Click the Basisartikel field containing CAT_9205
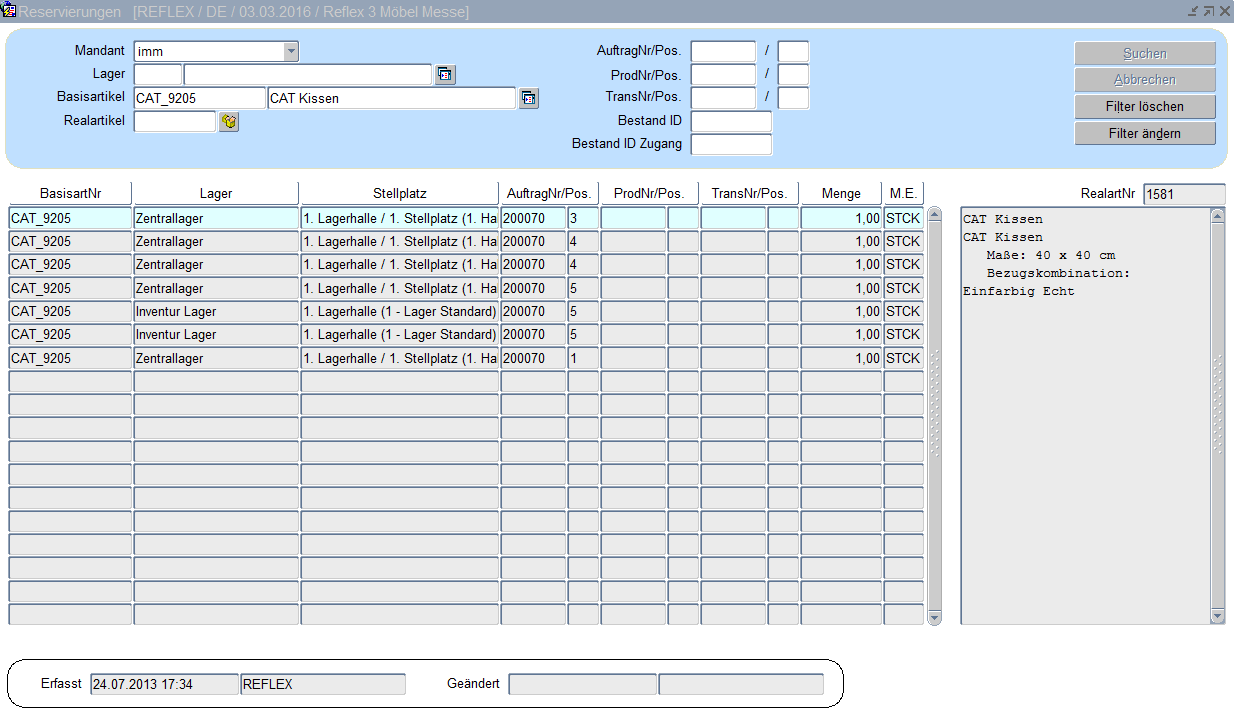The height and width of the screenshot is (720, 1234). [x=199, y=98]
